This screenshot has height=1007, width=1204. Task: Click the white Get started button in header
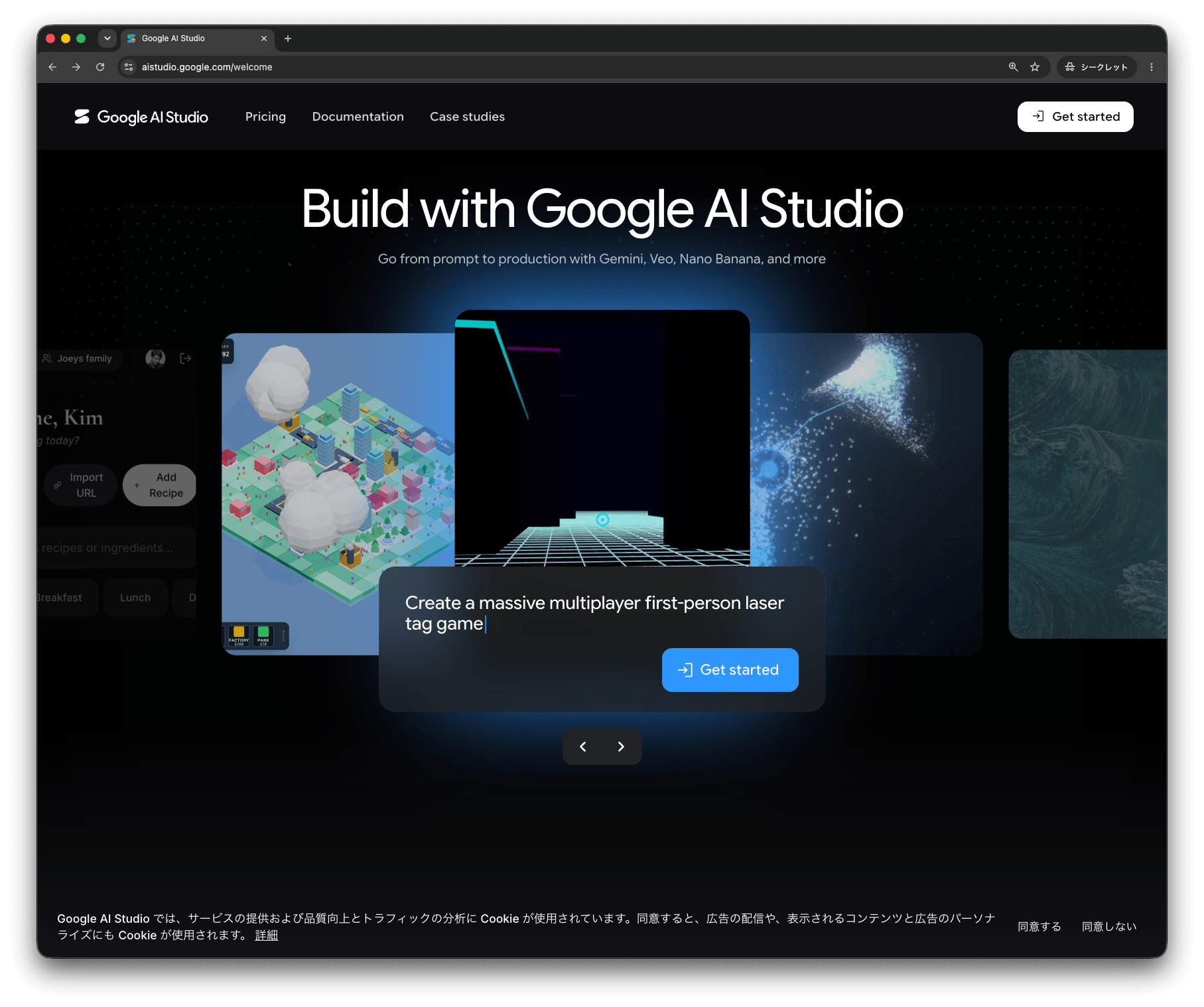[1075, 117]
